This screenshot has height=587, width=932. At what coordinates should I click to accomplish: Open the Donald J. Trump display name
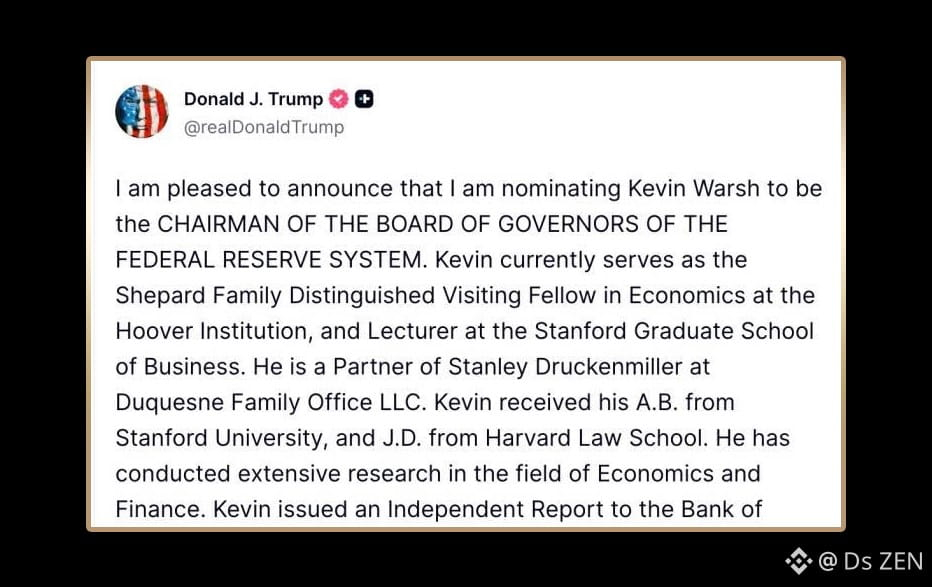253,99
